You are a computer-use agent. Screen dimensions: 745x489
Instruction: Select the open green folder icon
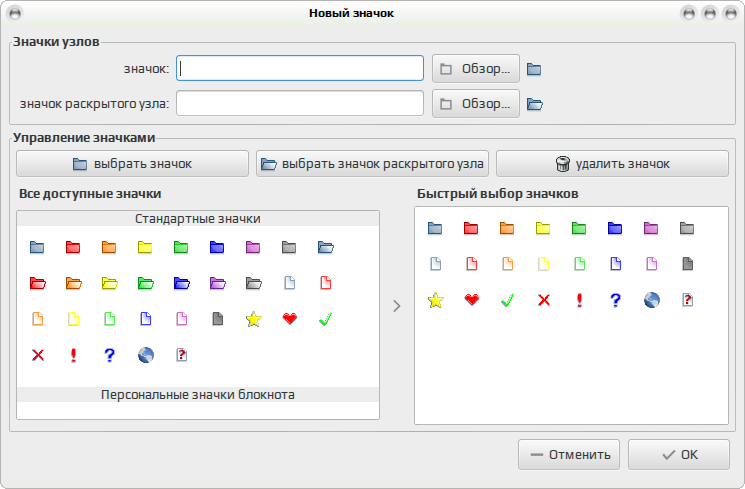pyautogui.click(x=146, y=283)
